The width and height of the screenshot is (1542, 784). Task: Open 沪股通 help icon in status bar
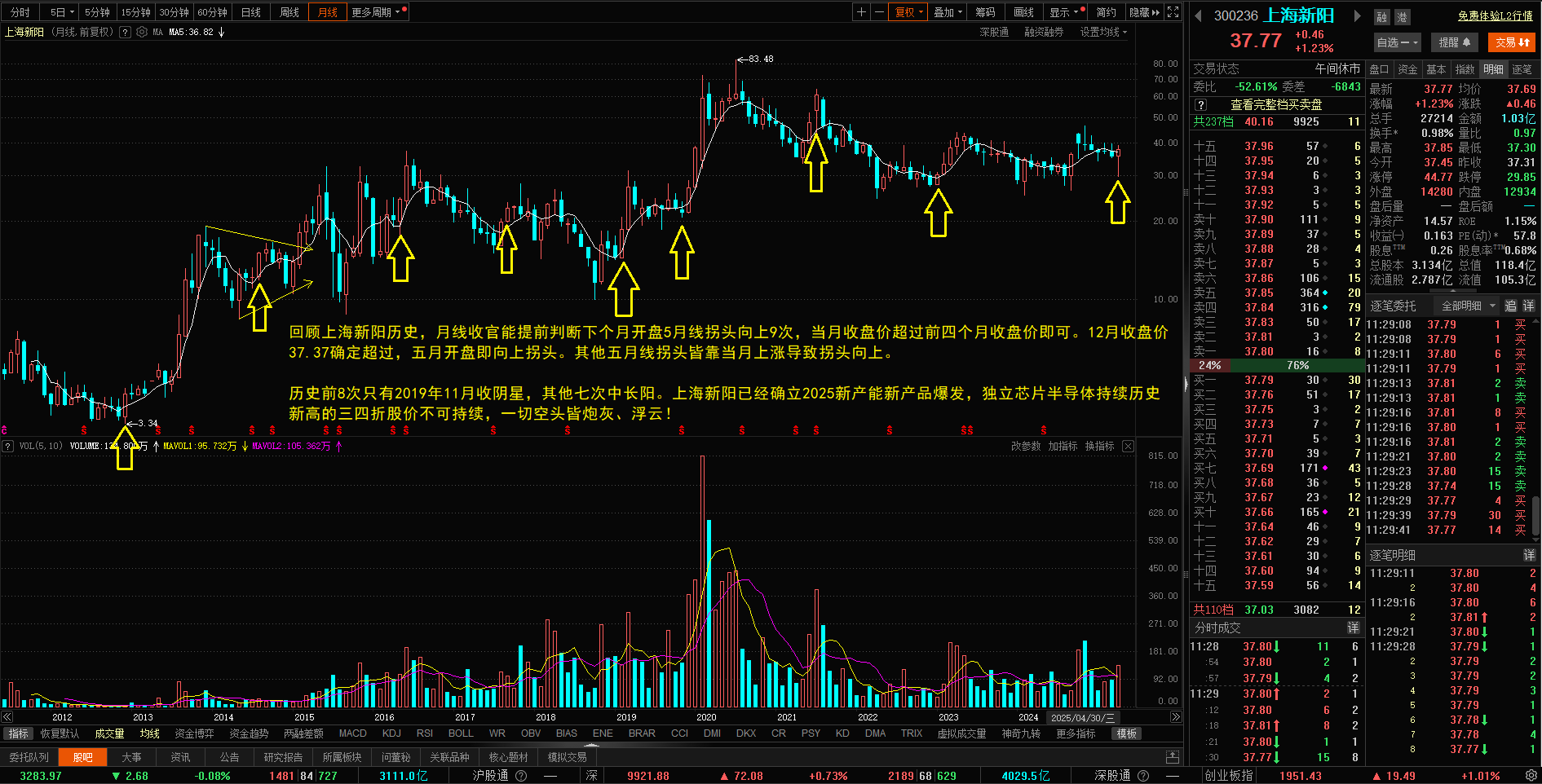[521, 776]
